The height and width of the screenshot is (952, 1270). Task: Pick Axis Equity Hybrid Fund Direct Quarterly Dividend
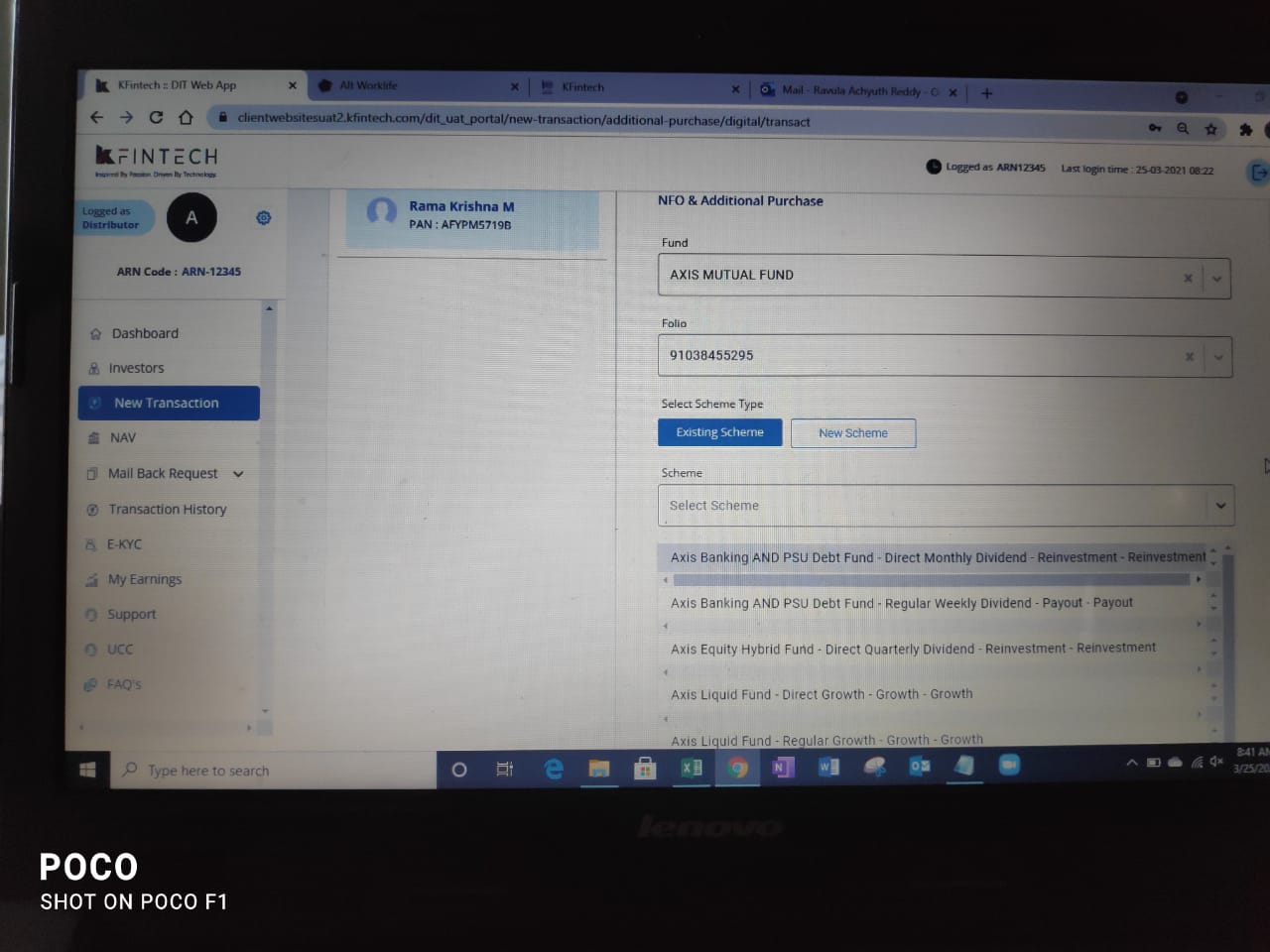(x=913, y=649)
